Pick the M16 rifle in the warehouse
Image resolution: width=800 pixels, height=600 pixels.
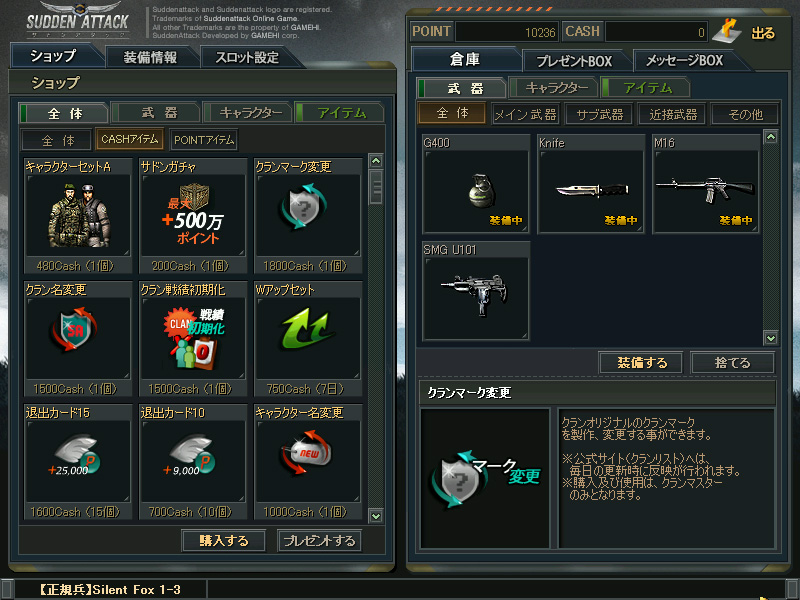[x=706, y=191]
